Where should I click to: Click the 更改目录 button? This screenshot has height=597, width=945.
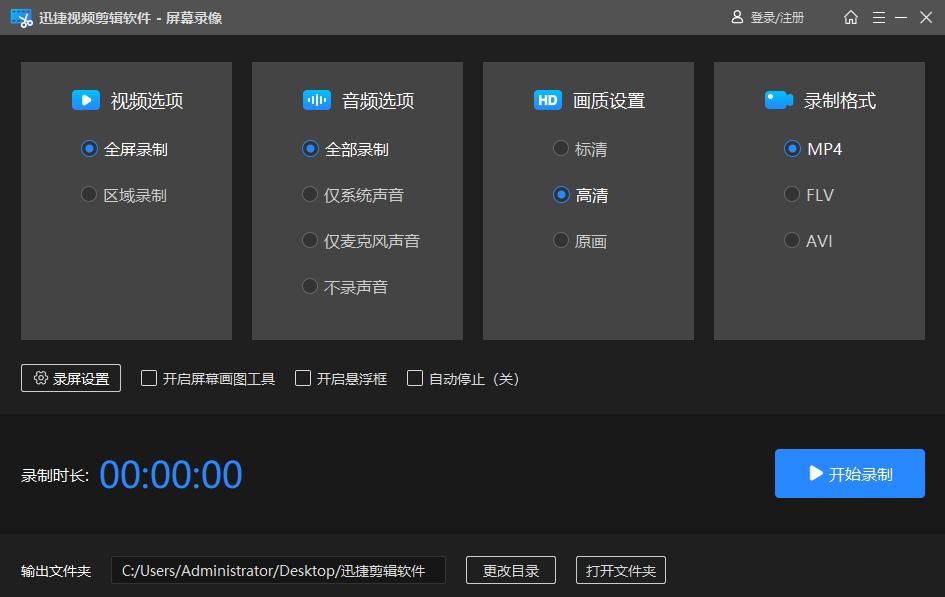click(511, 570)
